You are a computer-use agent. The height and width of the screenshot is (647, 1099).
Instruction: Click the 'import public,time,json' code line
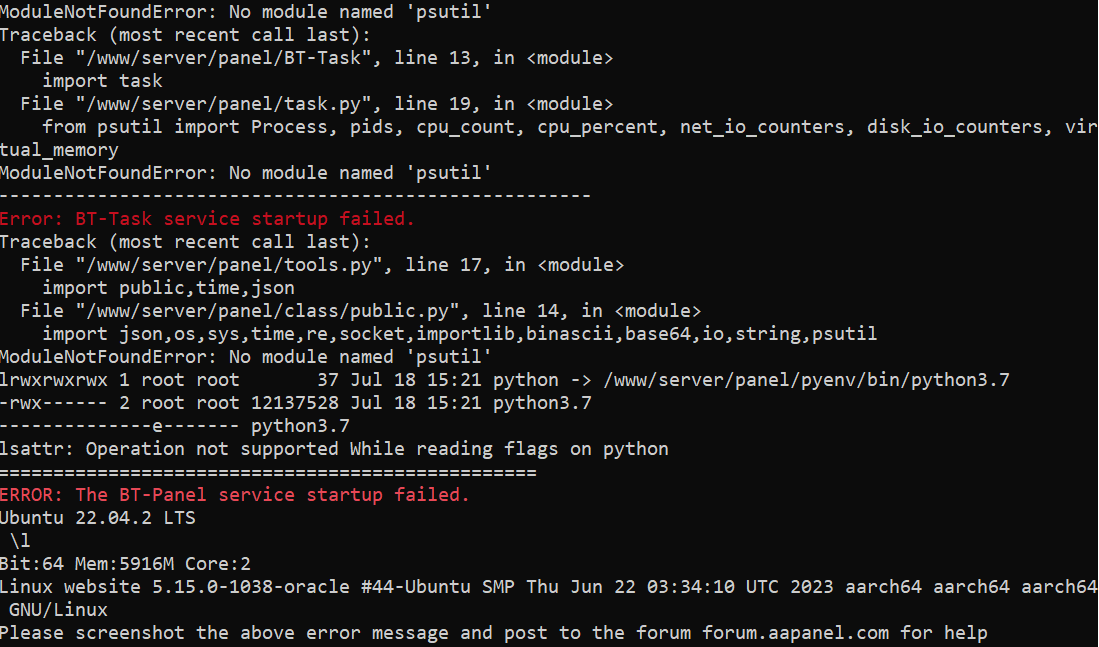168,288
